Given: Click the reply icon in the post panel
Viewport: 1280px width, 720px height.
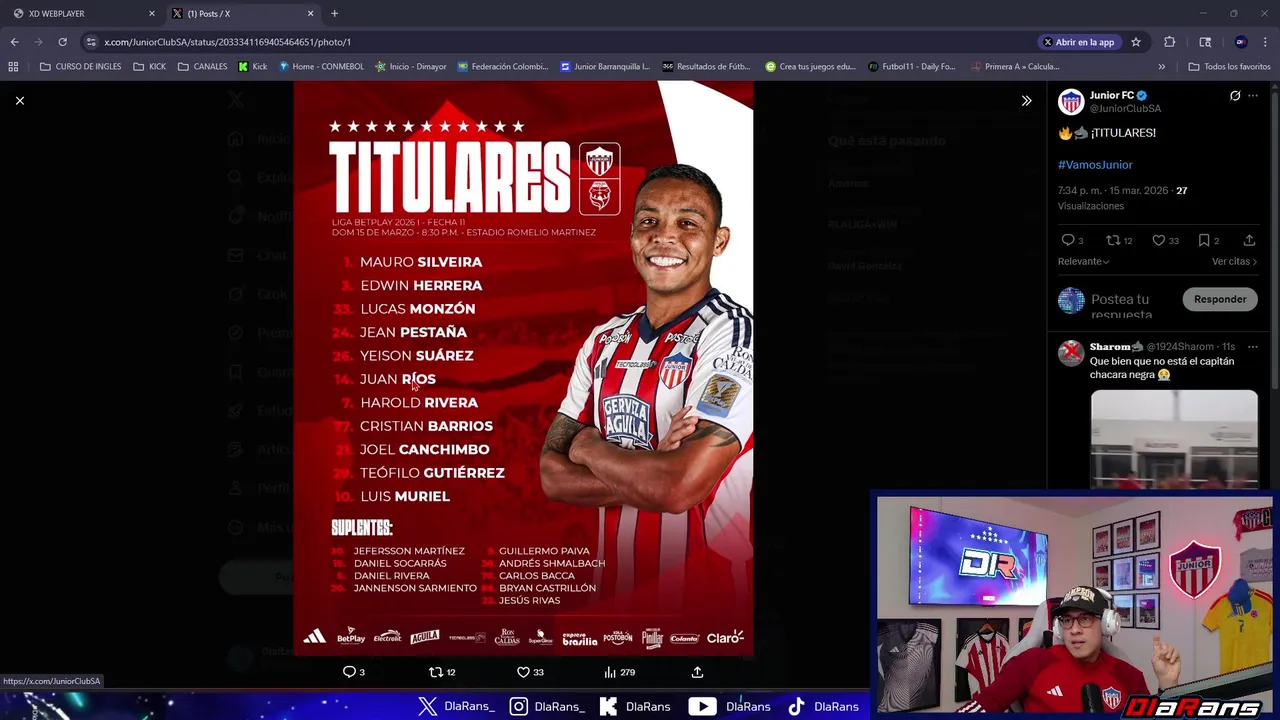Looking at the screenshot, I should (x=1067, y=240).
